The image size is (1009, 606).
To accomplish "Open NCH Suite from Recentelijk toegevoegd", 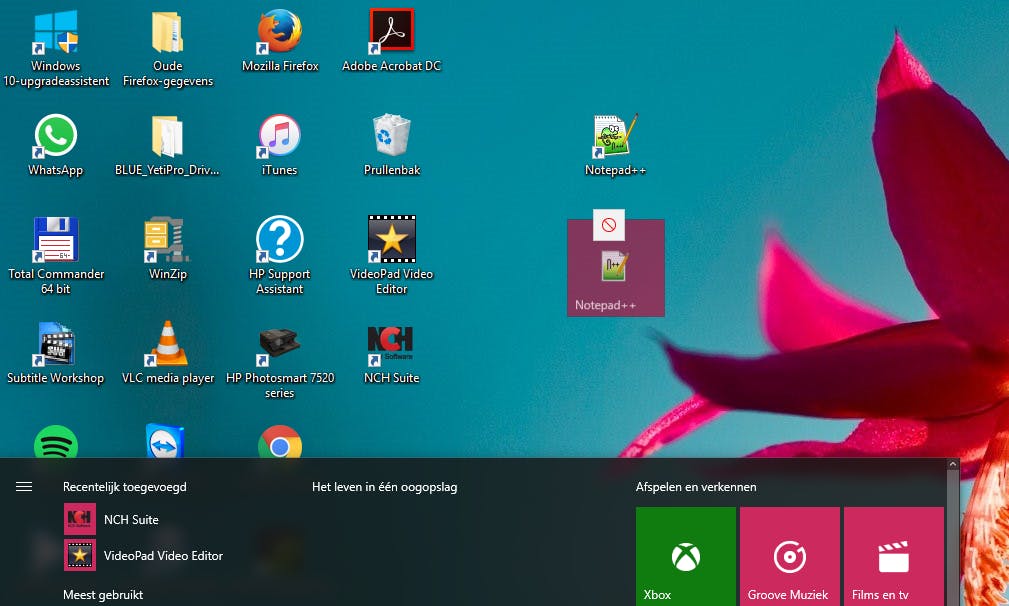I will 111,519.
